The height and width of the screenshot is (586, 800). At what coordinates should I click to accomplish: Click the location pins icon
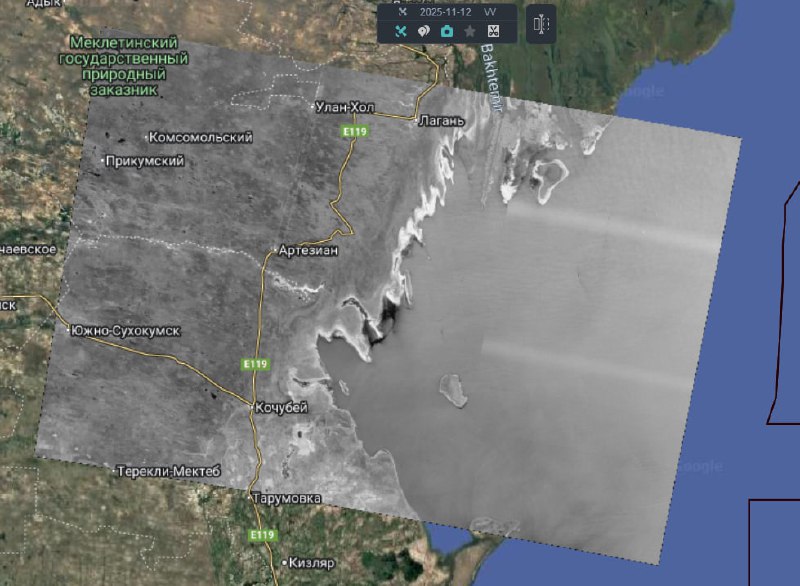coord(423,31)
